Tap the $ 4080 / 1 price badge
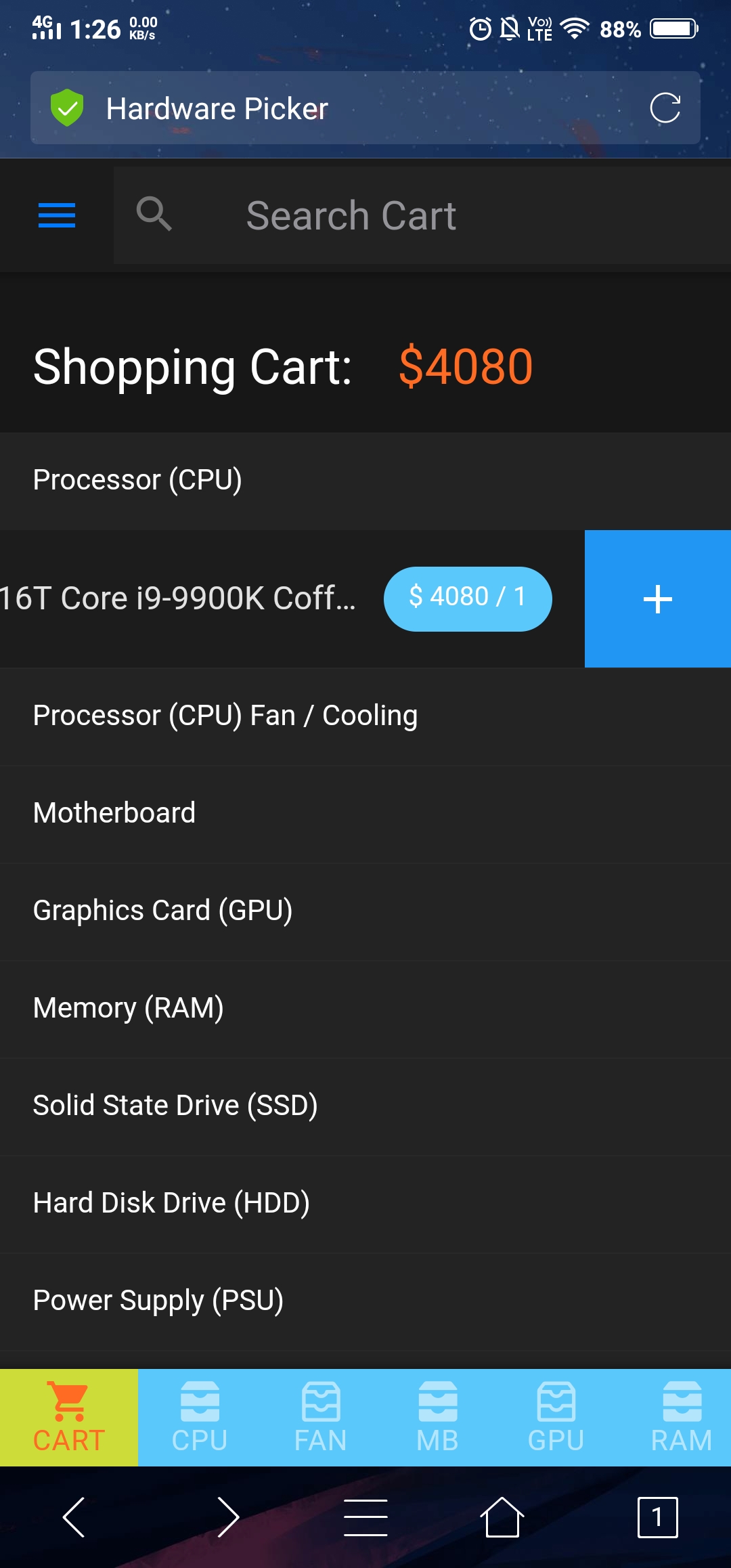The height and width of the screenshot is (1568, 731). pos(468,598)
